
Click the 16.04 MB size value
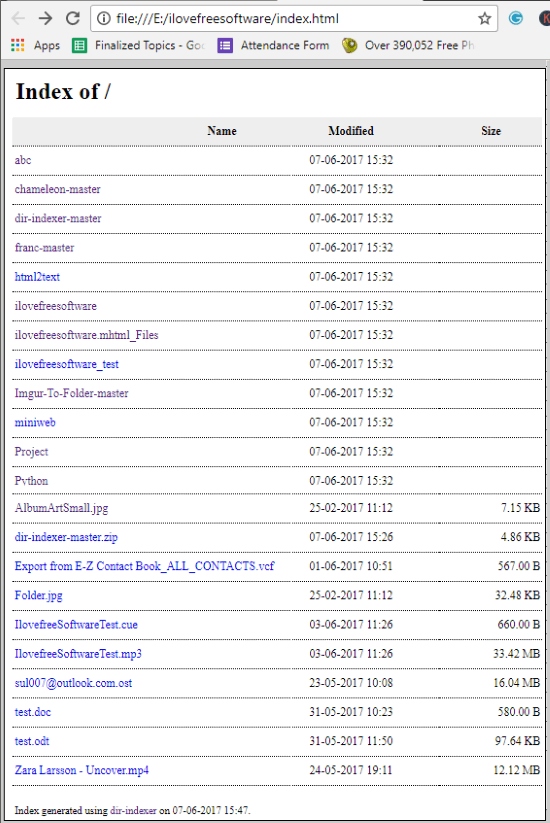[x=516, y=683]
